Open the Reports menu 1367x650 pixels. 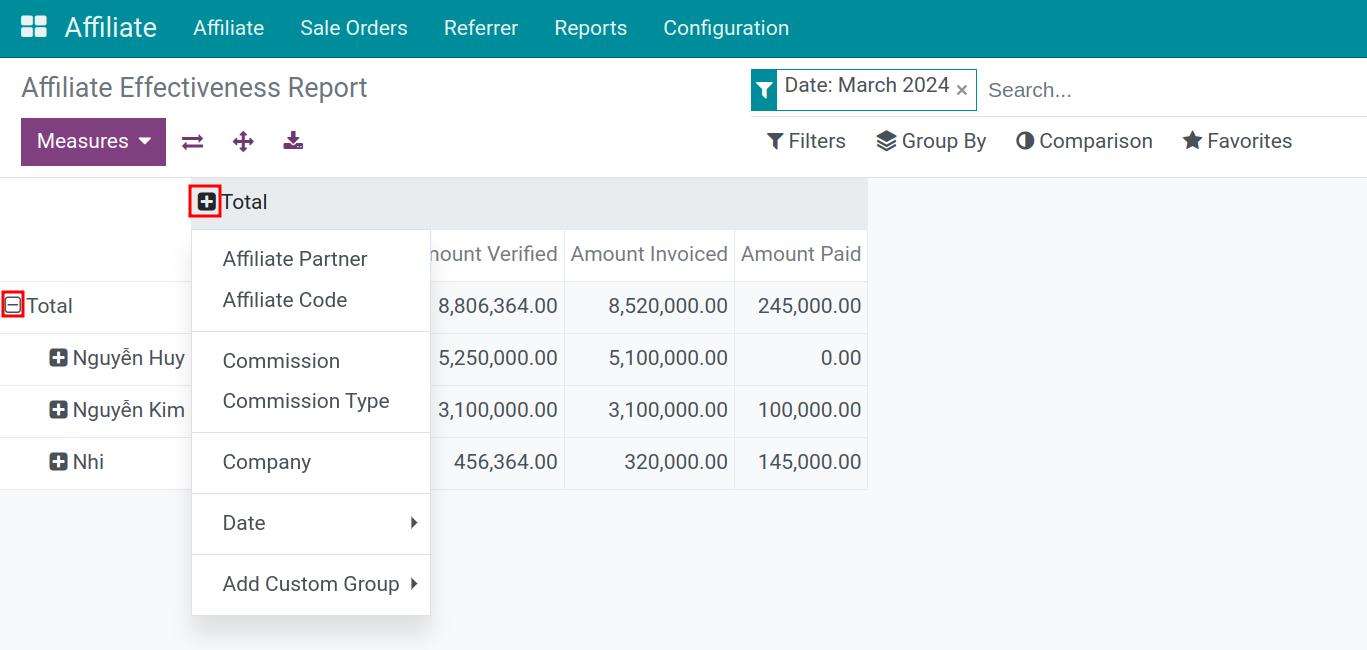click(x=590, y=28)
